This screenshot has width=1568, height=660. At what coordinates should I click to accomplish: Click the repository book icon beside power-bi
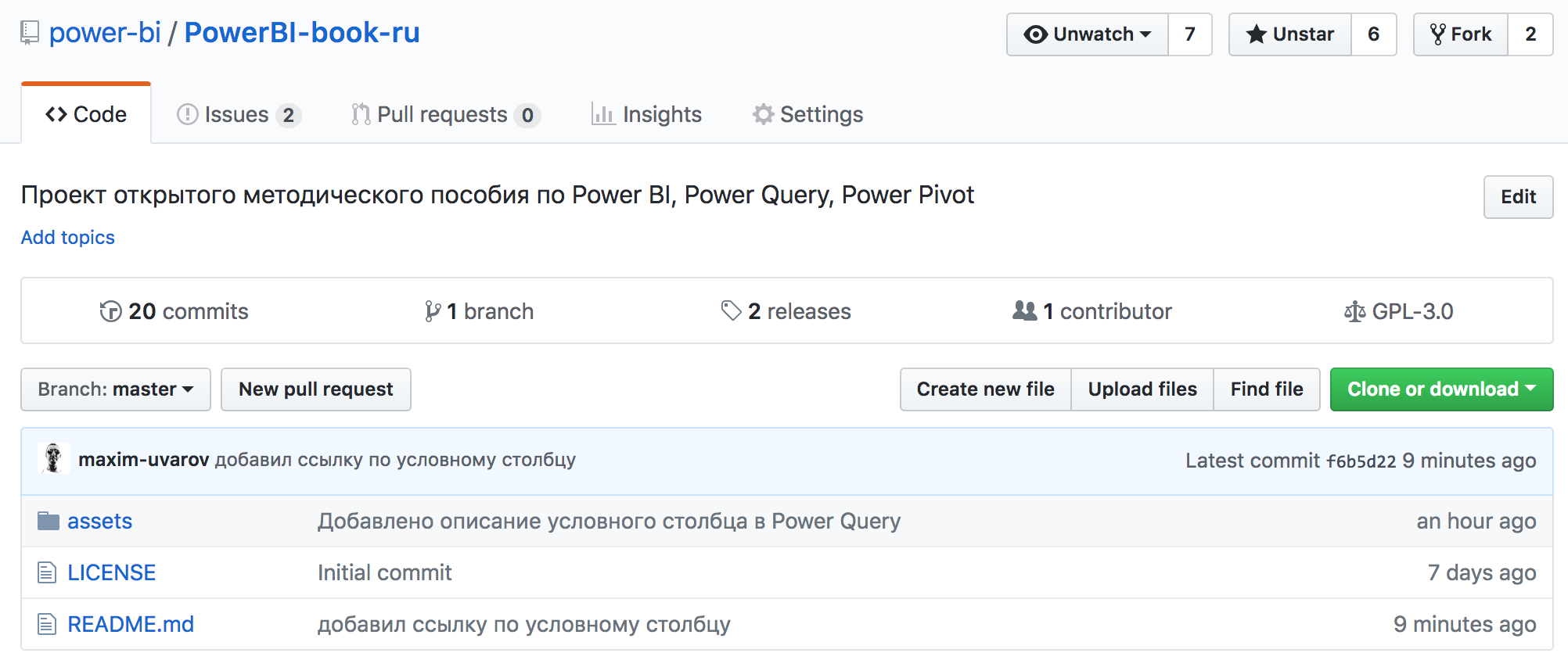coord(30,34)
